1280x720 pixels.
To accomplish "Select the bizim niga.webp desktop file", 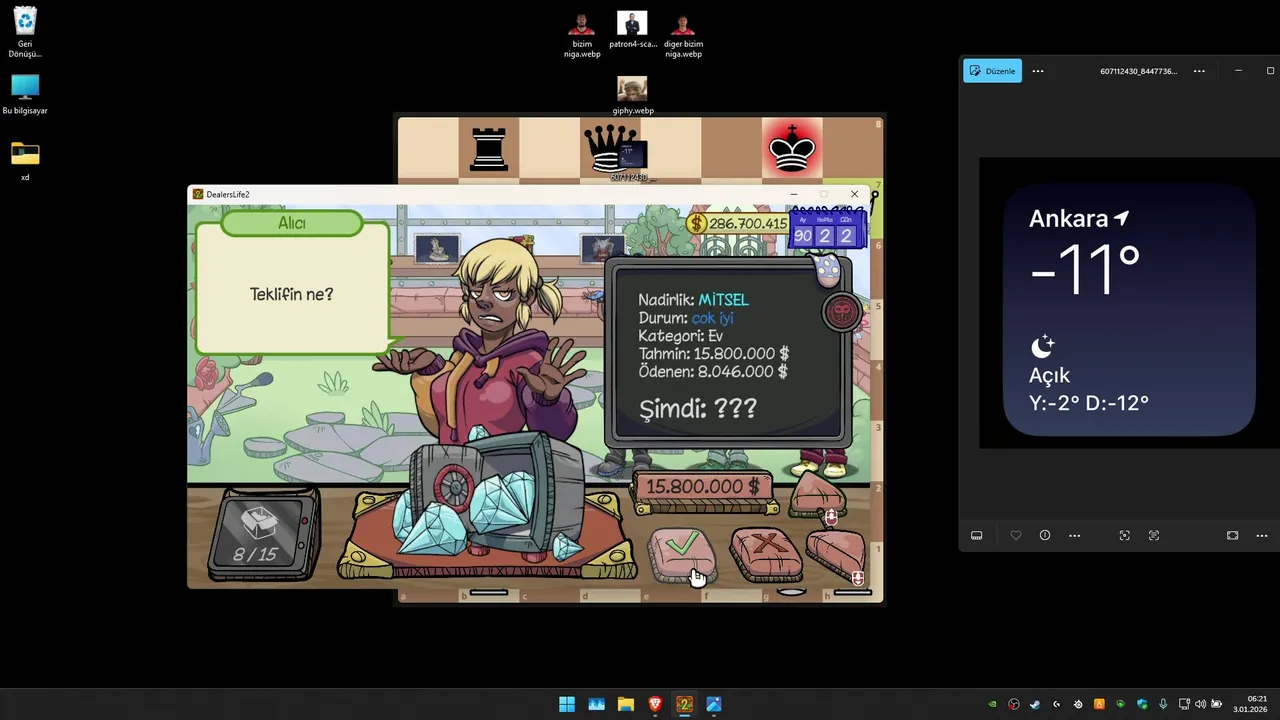I will point(582,35).
